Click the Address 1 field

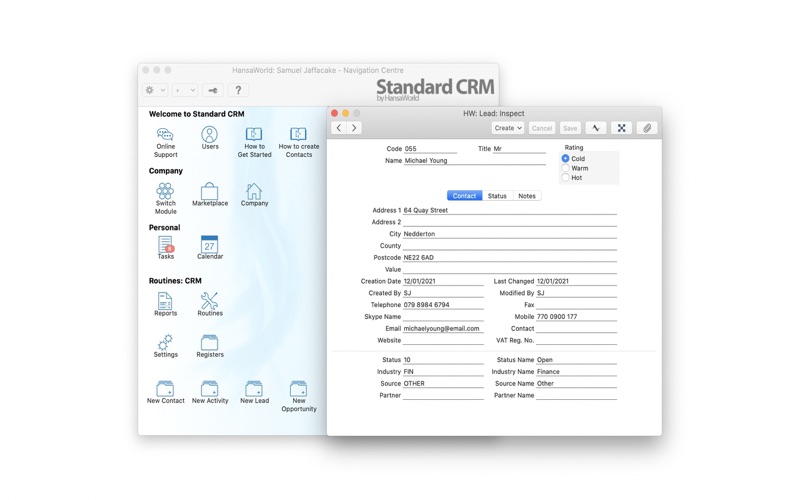click(x=510, y=210)
